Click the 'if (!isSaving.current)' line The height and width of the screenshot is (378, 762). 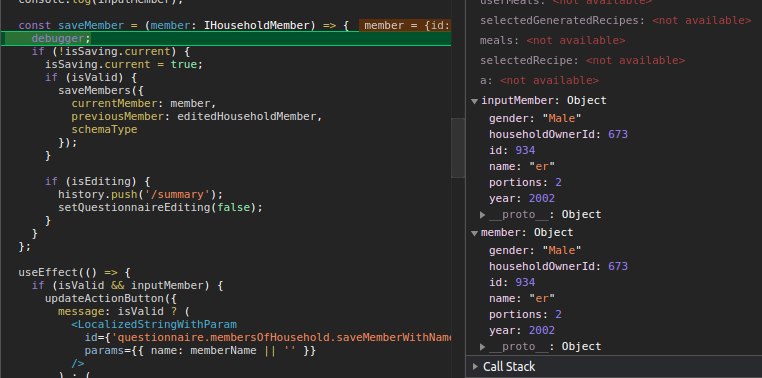(x=111, y=52)
